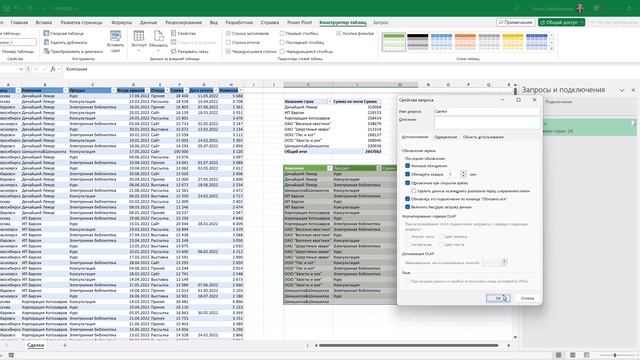The height and width of the screenshot is (360, 640).
Task: Toggle enable fast data load checkbox
Action: pos(407,207)
